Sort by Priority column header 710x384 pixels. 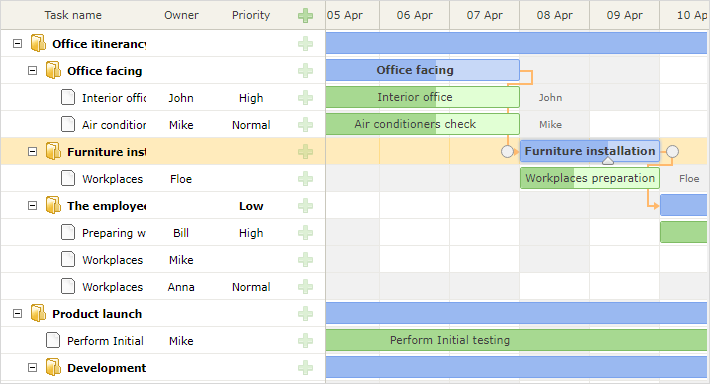[x=251, y=15]
